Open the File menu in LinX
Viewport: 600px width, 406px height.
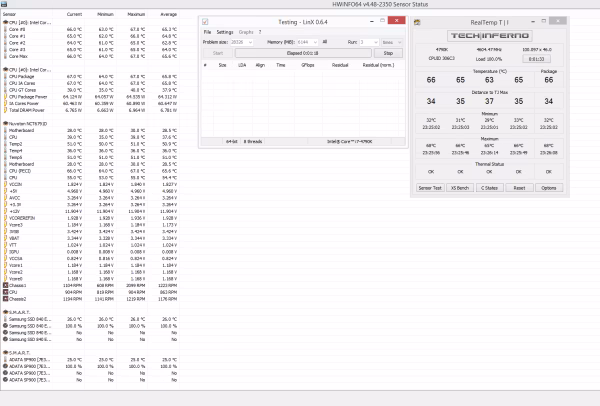click(207, 32)
